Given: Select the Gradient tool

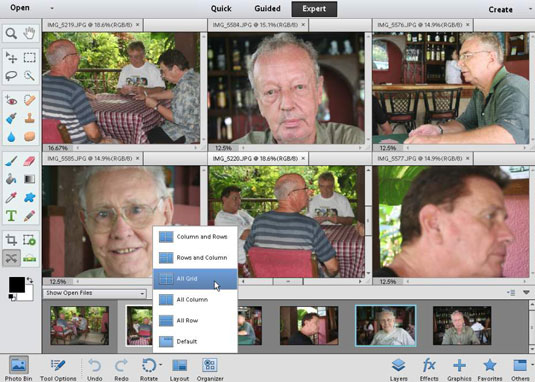Looking at the screenshot, I should [x=29, y=179].
